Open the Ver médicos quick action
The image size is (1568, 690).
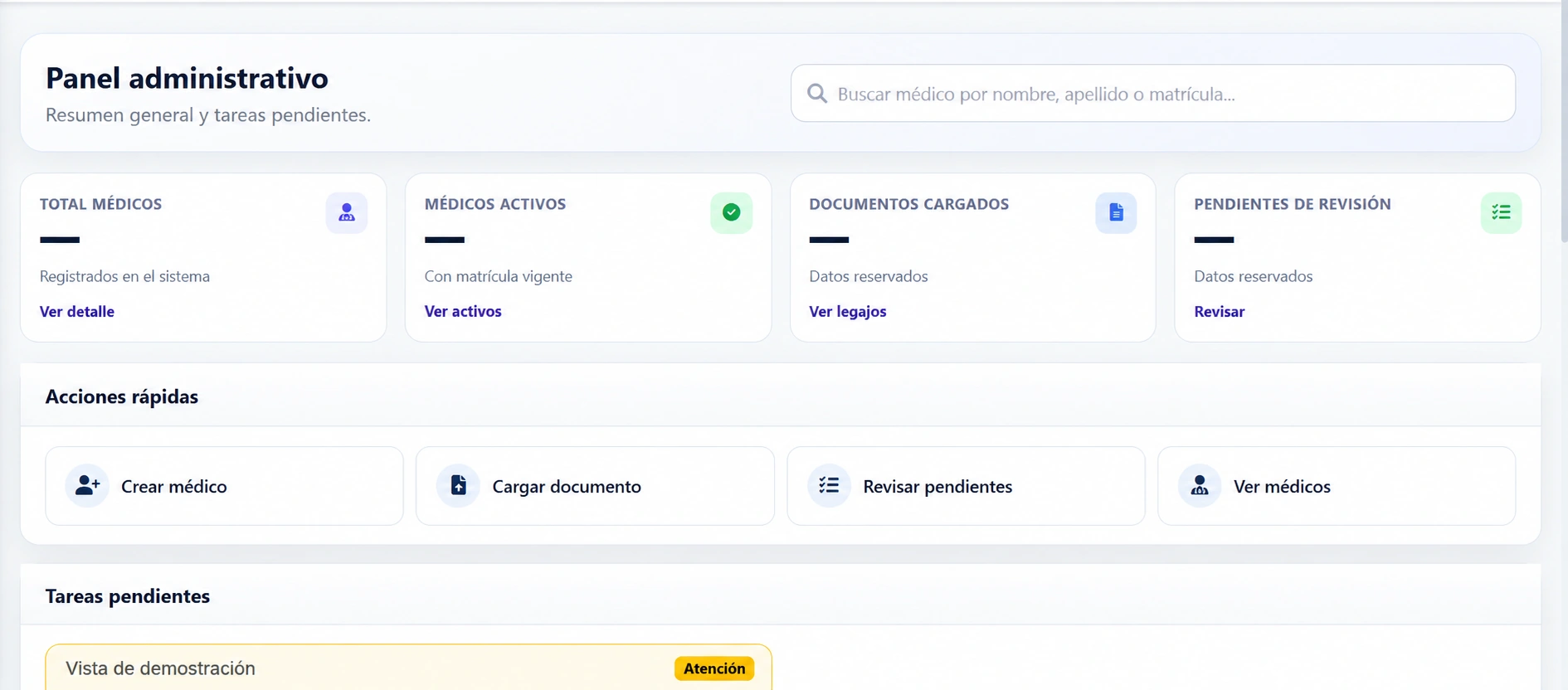coord(1337,486)
